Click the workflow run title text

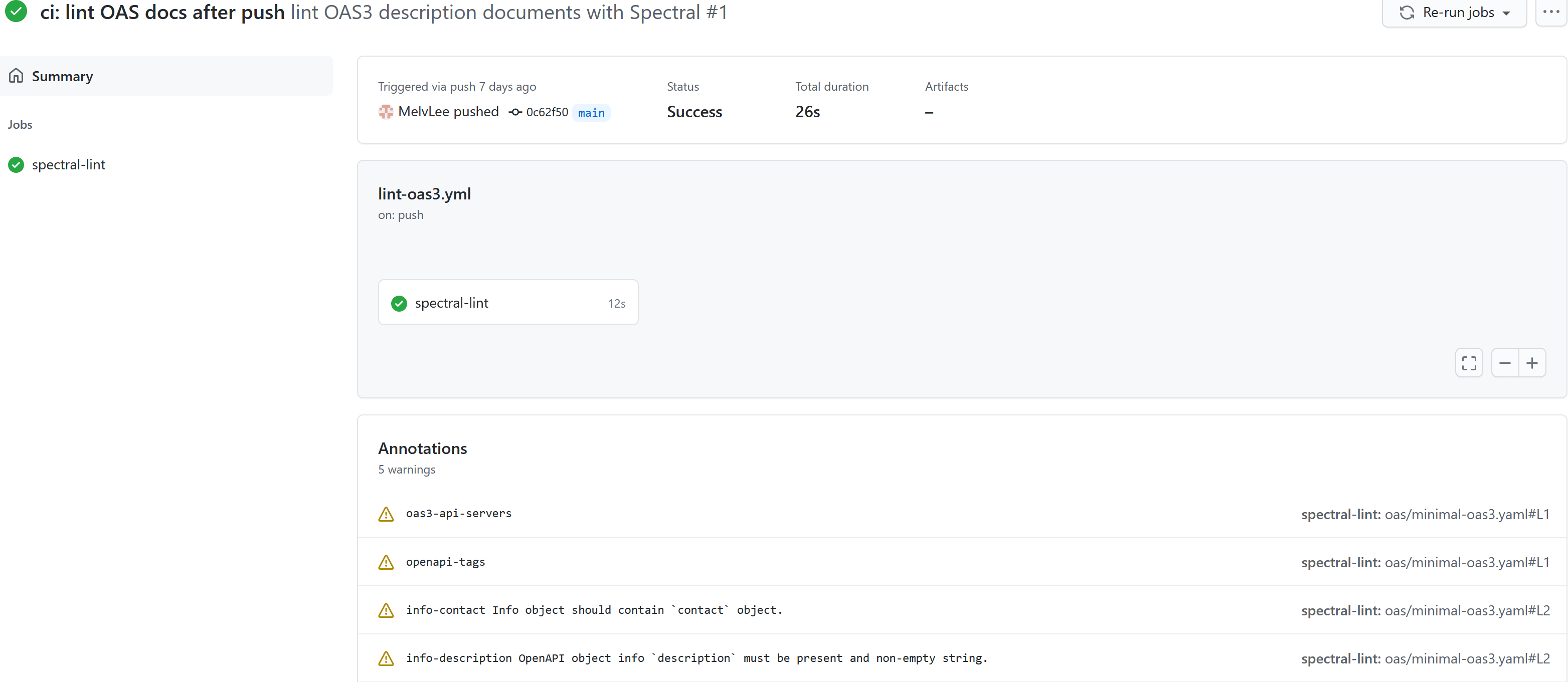(x=384, y=12)
